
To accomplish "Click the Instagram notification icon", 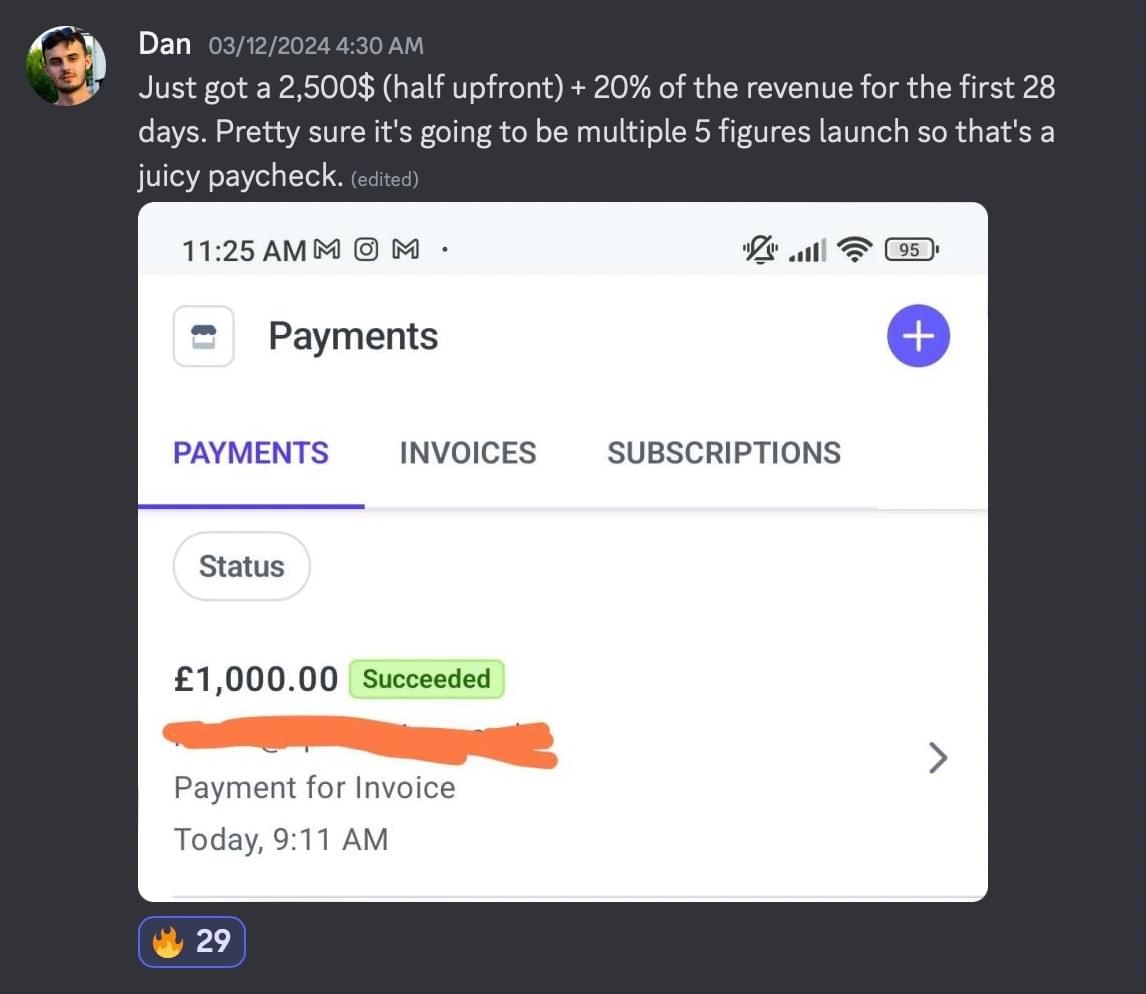I will 367,249.
